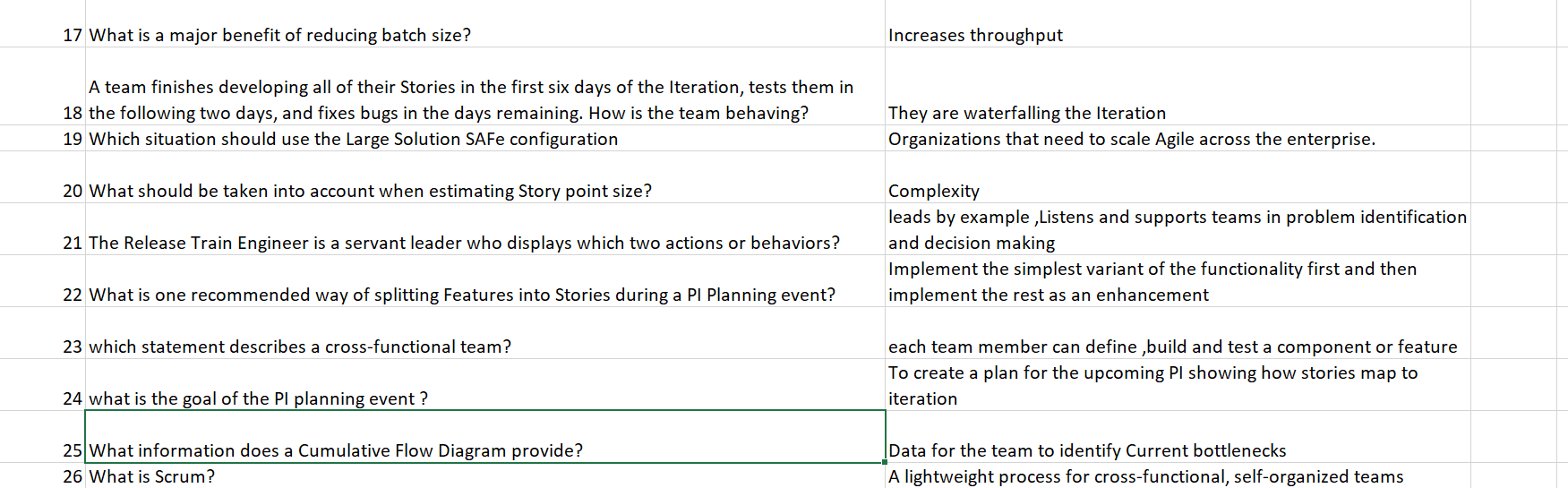The image size is (1568, 488).
Task: Select the 'Complexity' answer cell
Action: click(x=1178, y=177)
